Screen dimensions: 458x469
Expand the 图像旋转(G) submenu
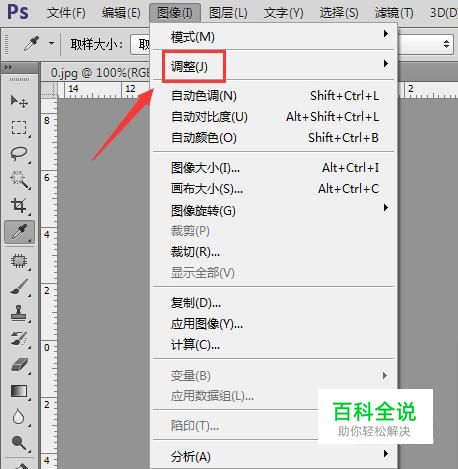[273, 210]
